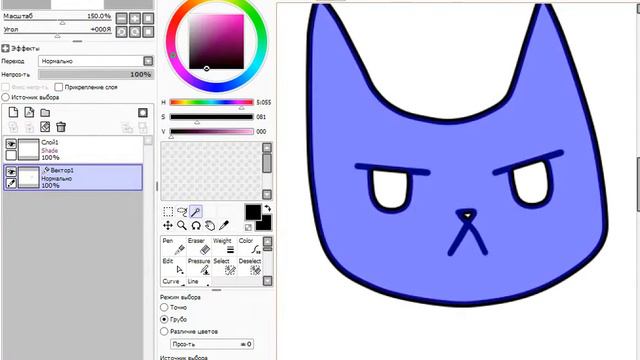Choose the Pen vector tool
The image size is (640, 360).
pyautogui.click(x=173, y=246)
